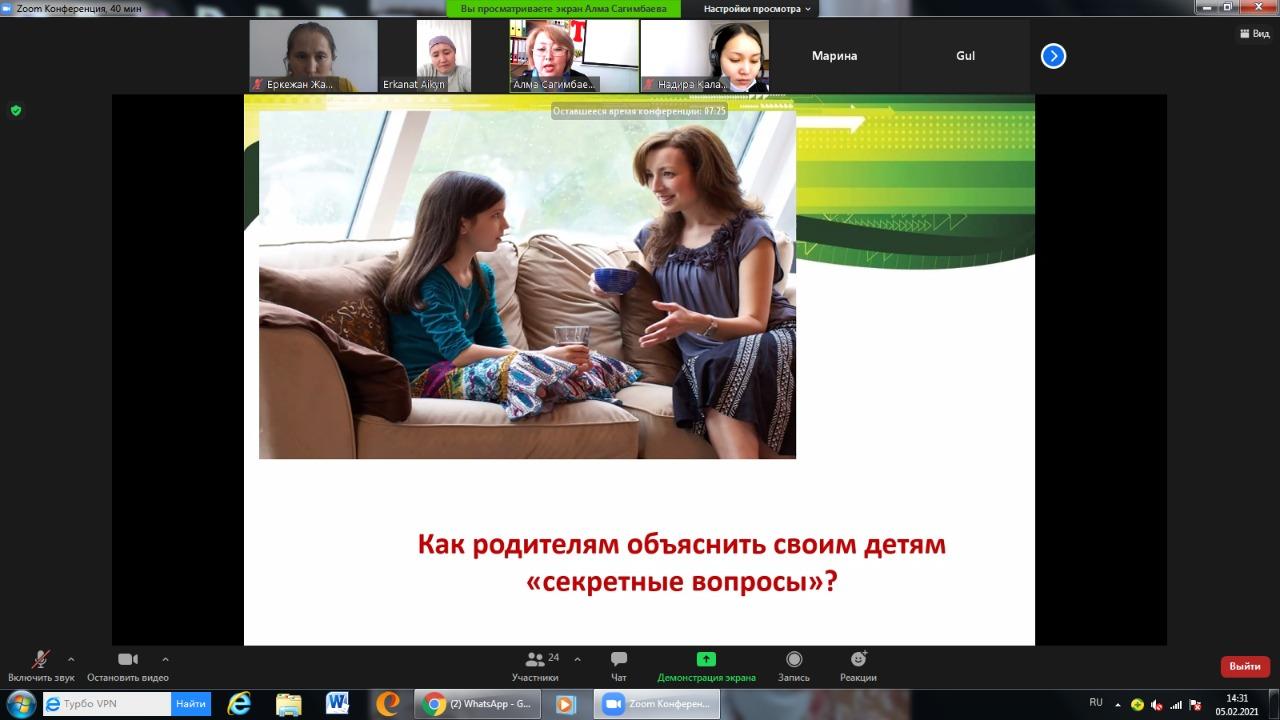This screenshot has height=720, width=1280.
Task: Unmute microphone with Включить звук
Action: 41,660
